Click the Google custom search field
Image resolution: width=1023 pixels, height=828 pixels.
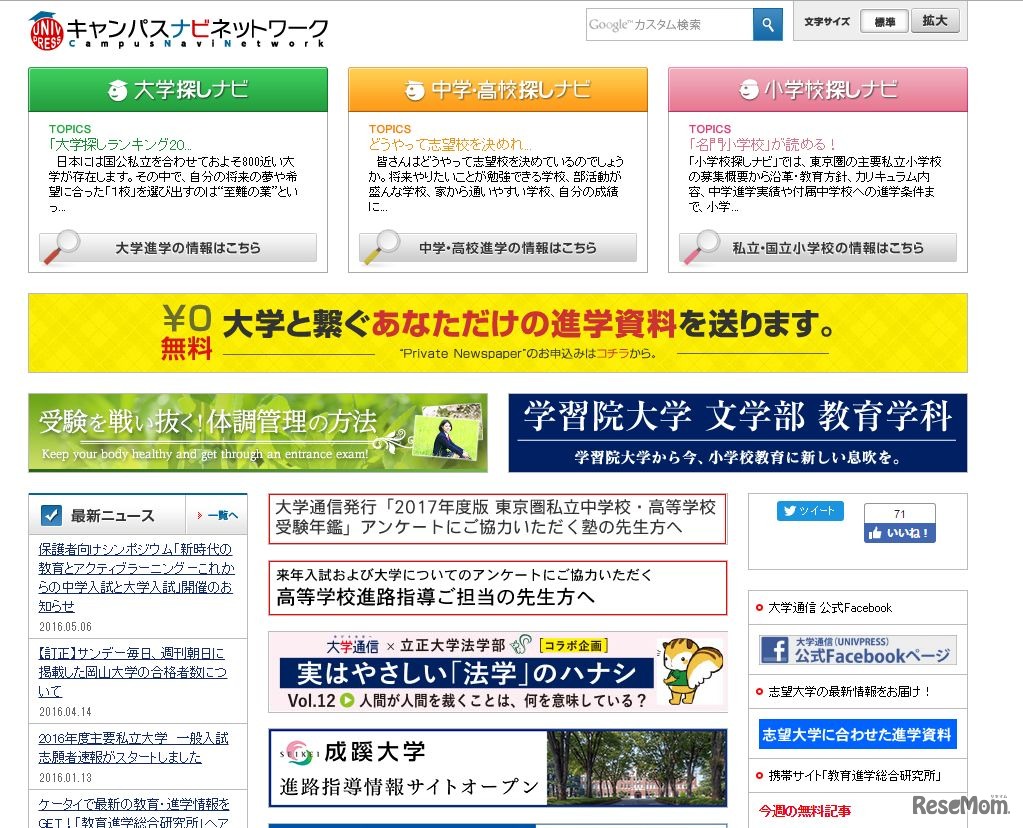pos(669,25)
